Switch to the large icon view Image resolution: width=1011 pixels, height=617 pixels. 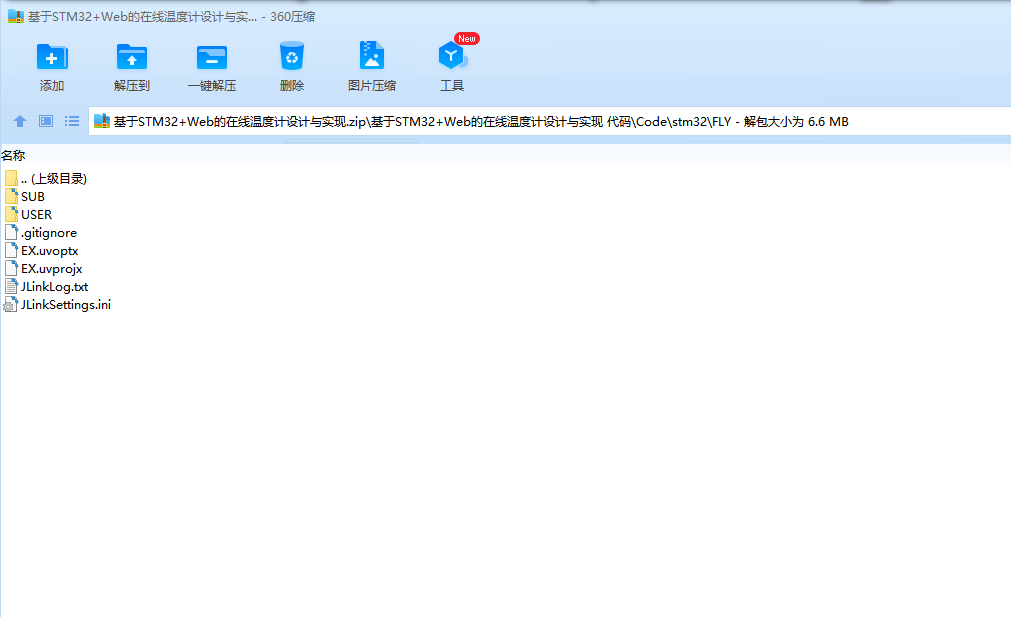point(46,121)
